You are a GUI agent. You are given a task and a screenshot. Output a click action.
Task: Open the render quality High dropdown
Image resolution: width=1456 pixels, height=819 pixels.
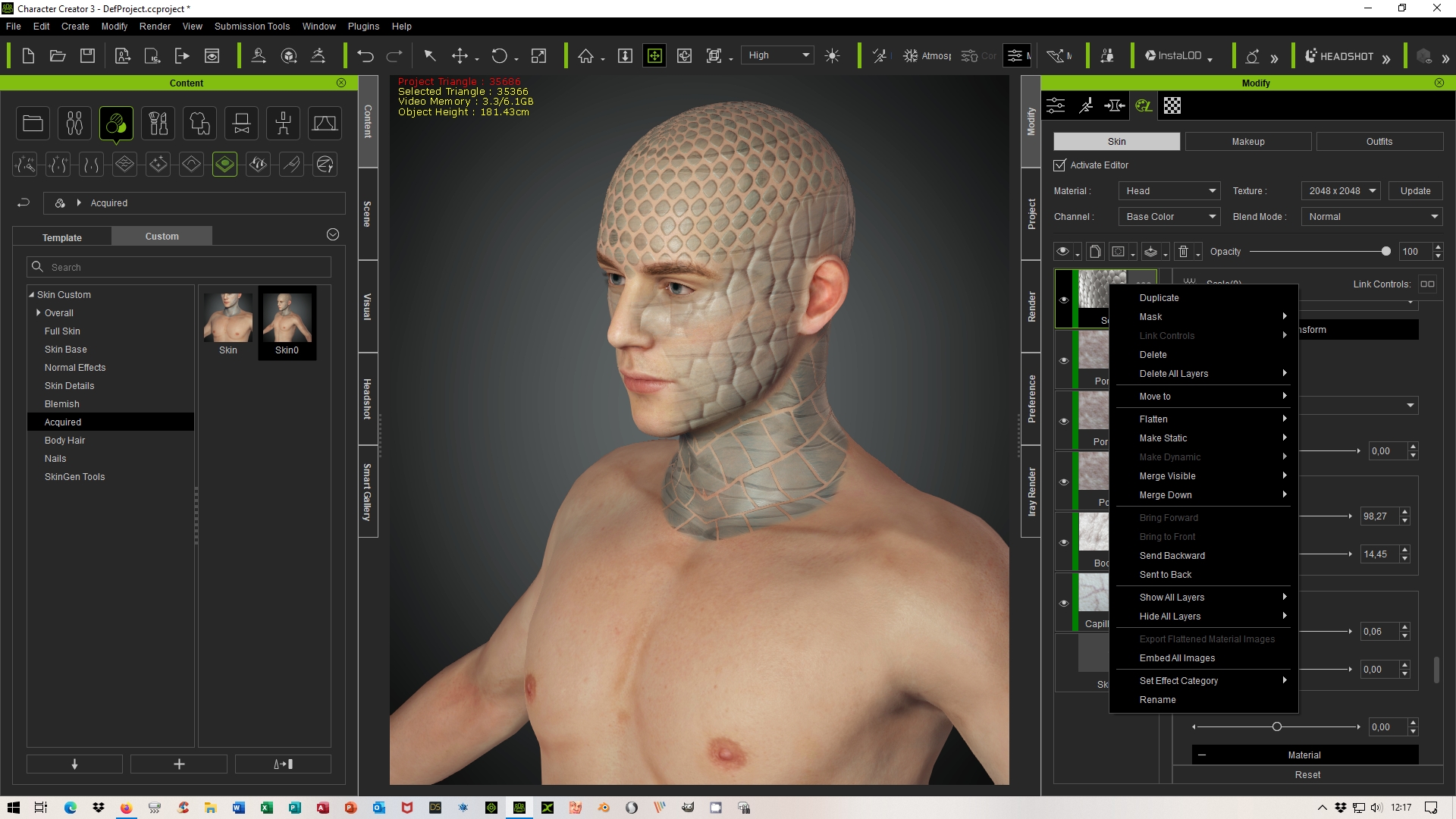coord(778,55)
